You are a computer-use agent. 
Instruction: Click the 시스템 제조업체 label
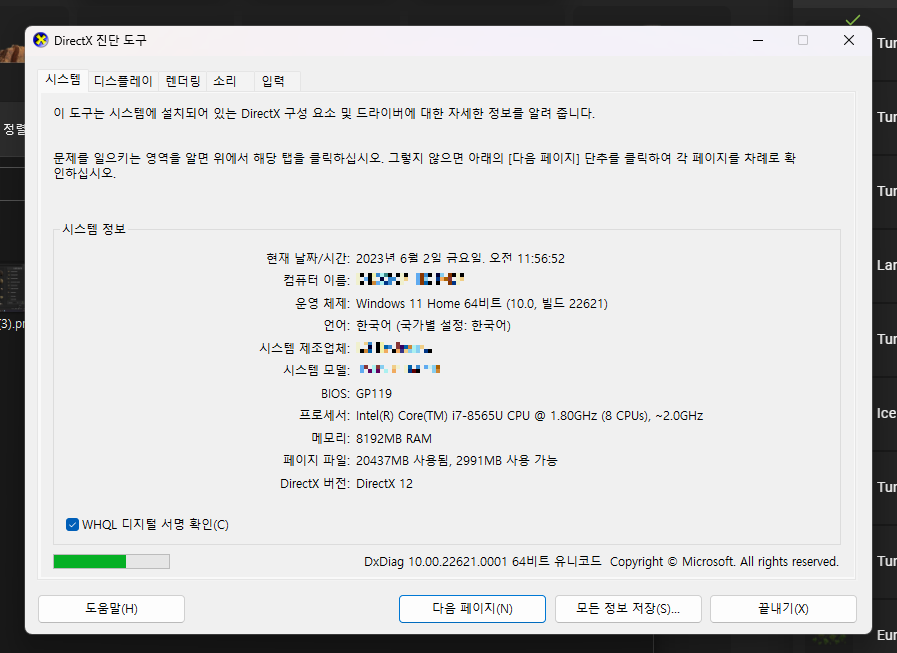coord(304,348)
